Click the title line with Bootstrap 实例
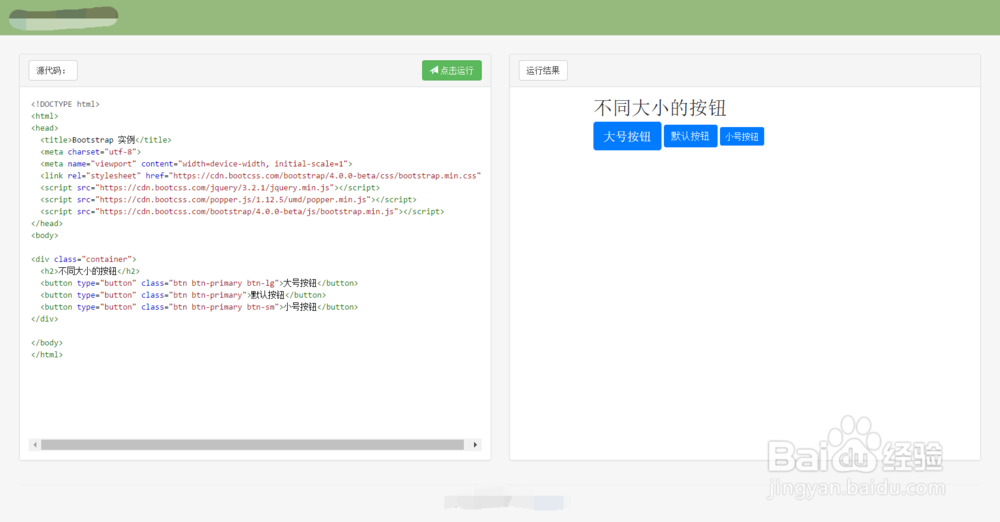Image resolution: width=1000 pixels, height=522 pixels. [x=106, y=140]
